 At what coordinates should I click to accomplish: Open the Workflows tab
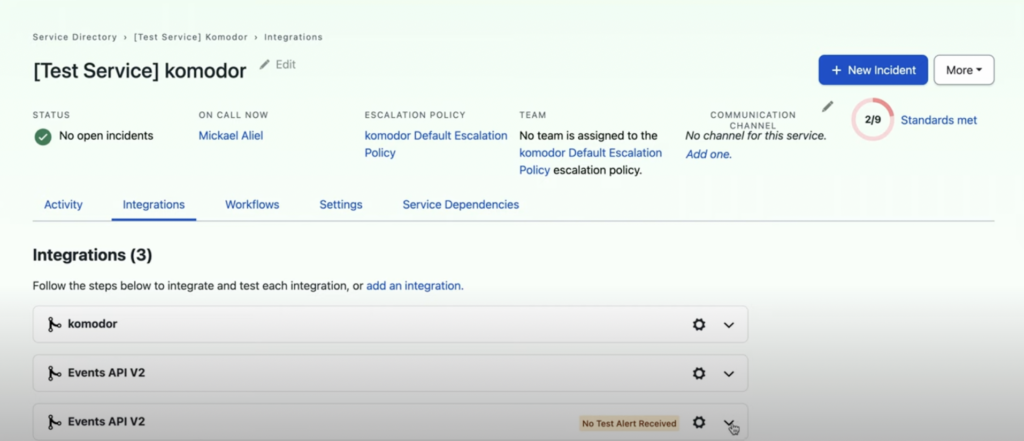pyautogui.click(x=252, y=204)
